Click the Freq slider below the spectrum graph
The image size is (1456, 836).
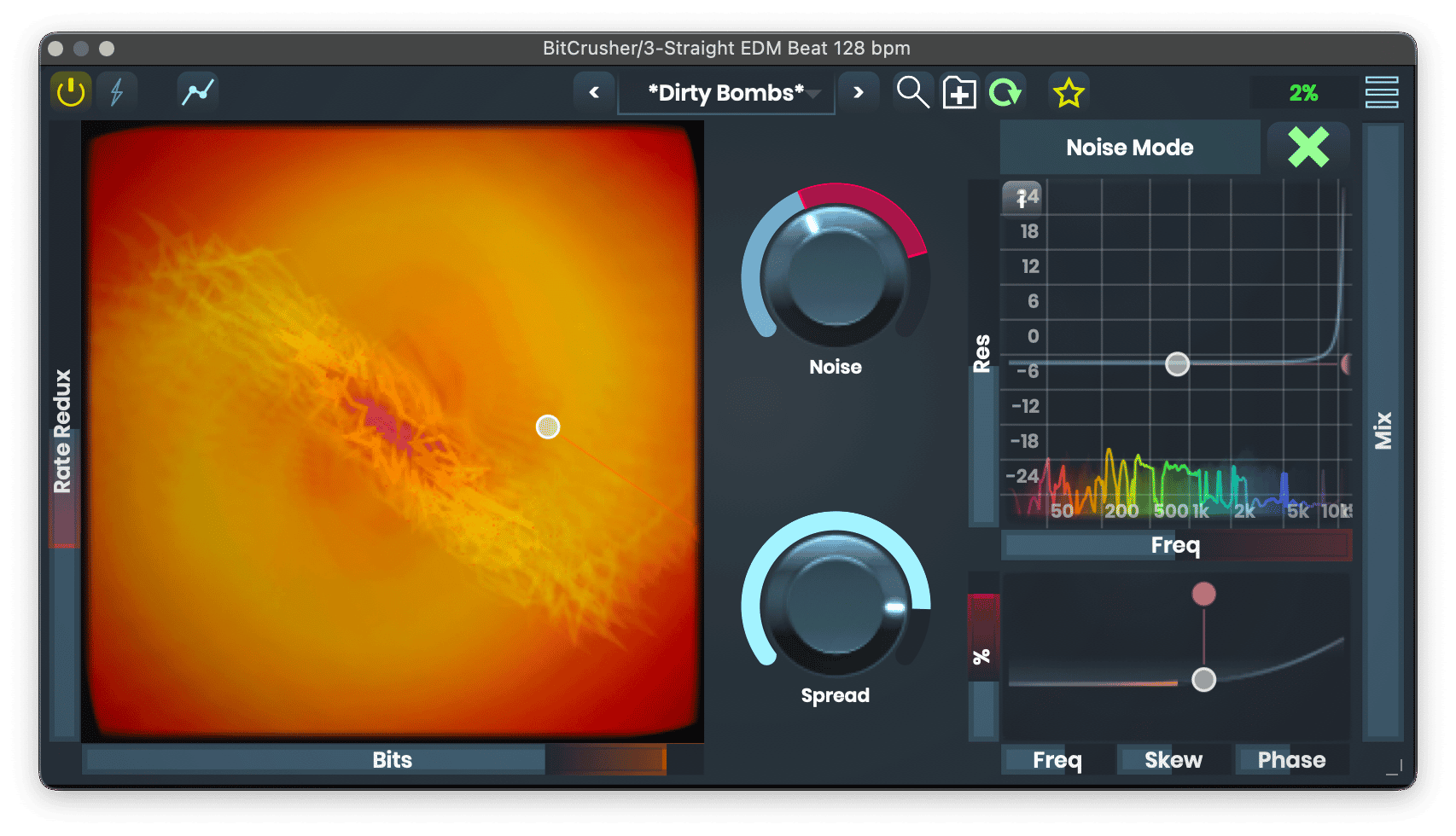coord(1176,545)
